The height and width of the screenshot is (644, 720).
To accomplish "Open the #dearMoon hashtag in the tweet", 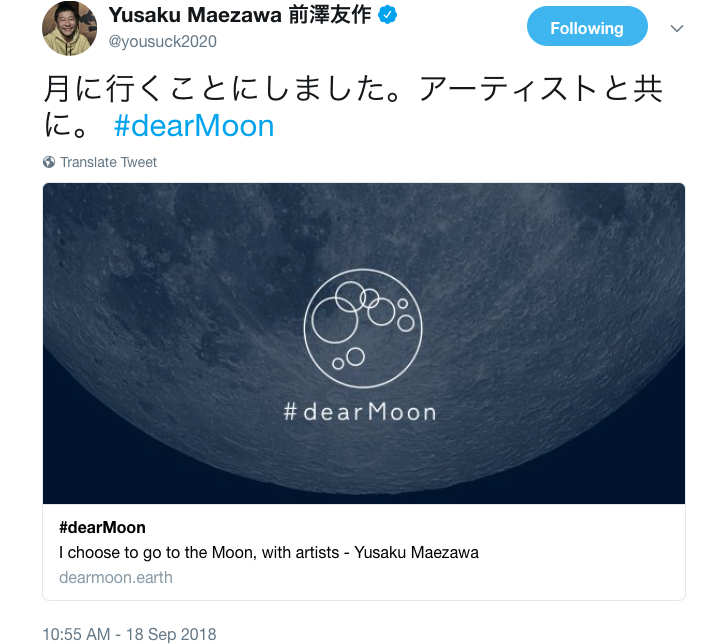I will click(x=194, y=125).
